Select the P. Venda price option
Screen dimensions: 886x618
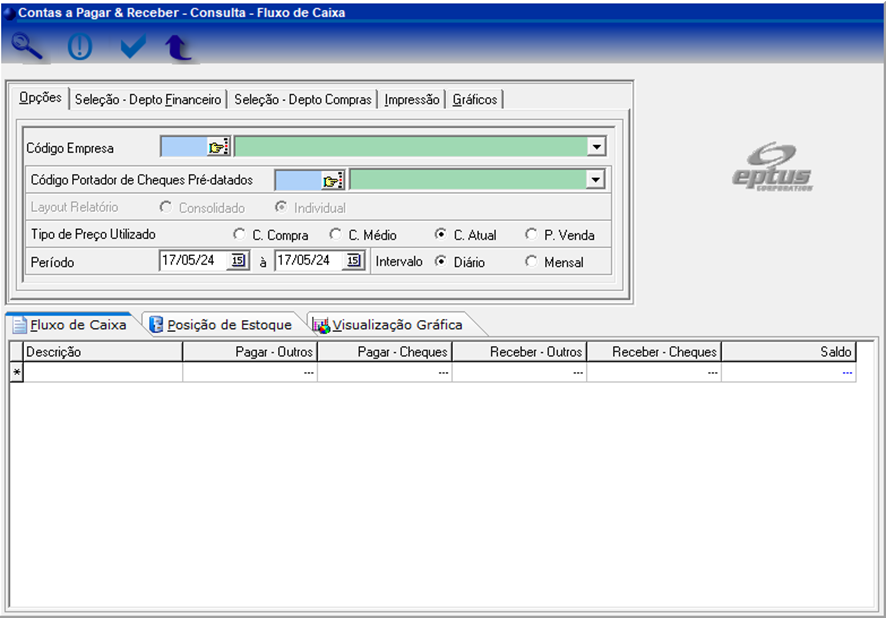[531, 235]
